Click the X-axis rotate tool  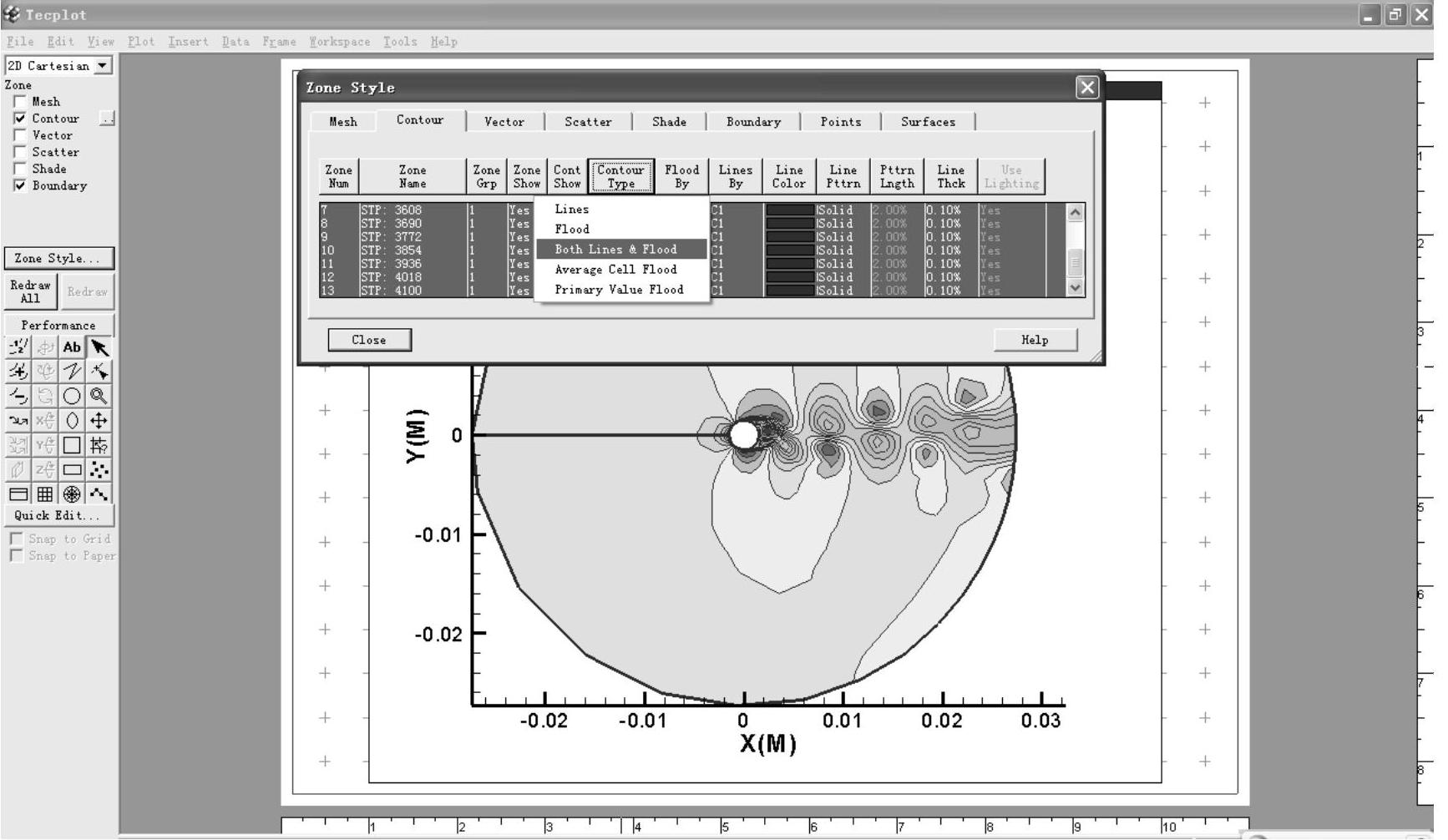pyautogui.click(x=45, y=421)
